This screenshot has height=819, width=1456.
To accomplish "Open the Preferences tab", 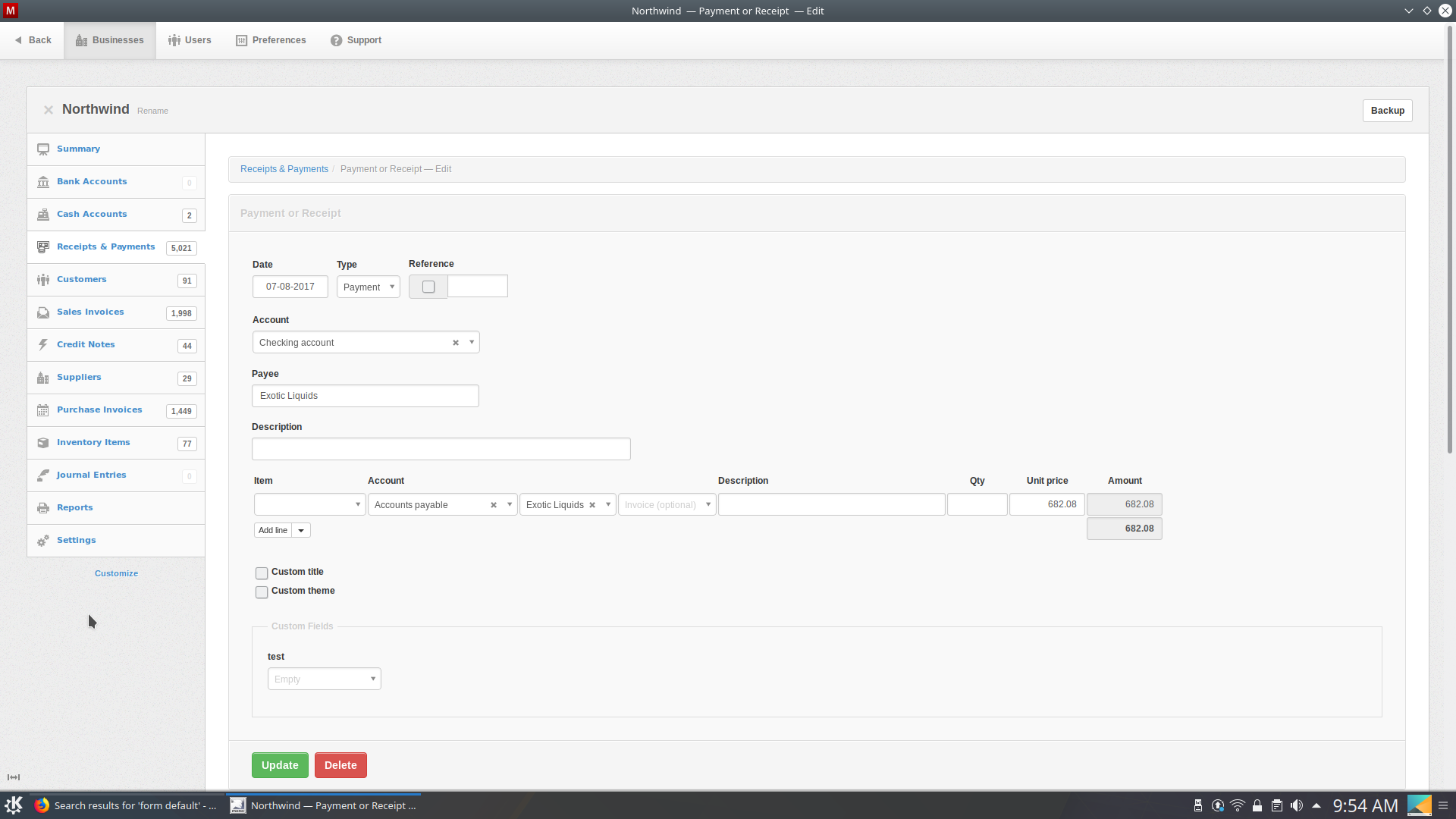I will click(271, 40).
